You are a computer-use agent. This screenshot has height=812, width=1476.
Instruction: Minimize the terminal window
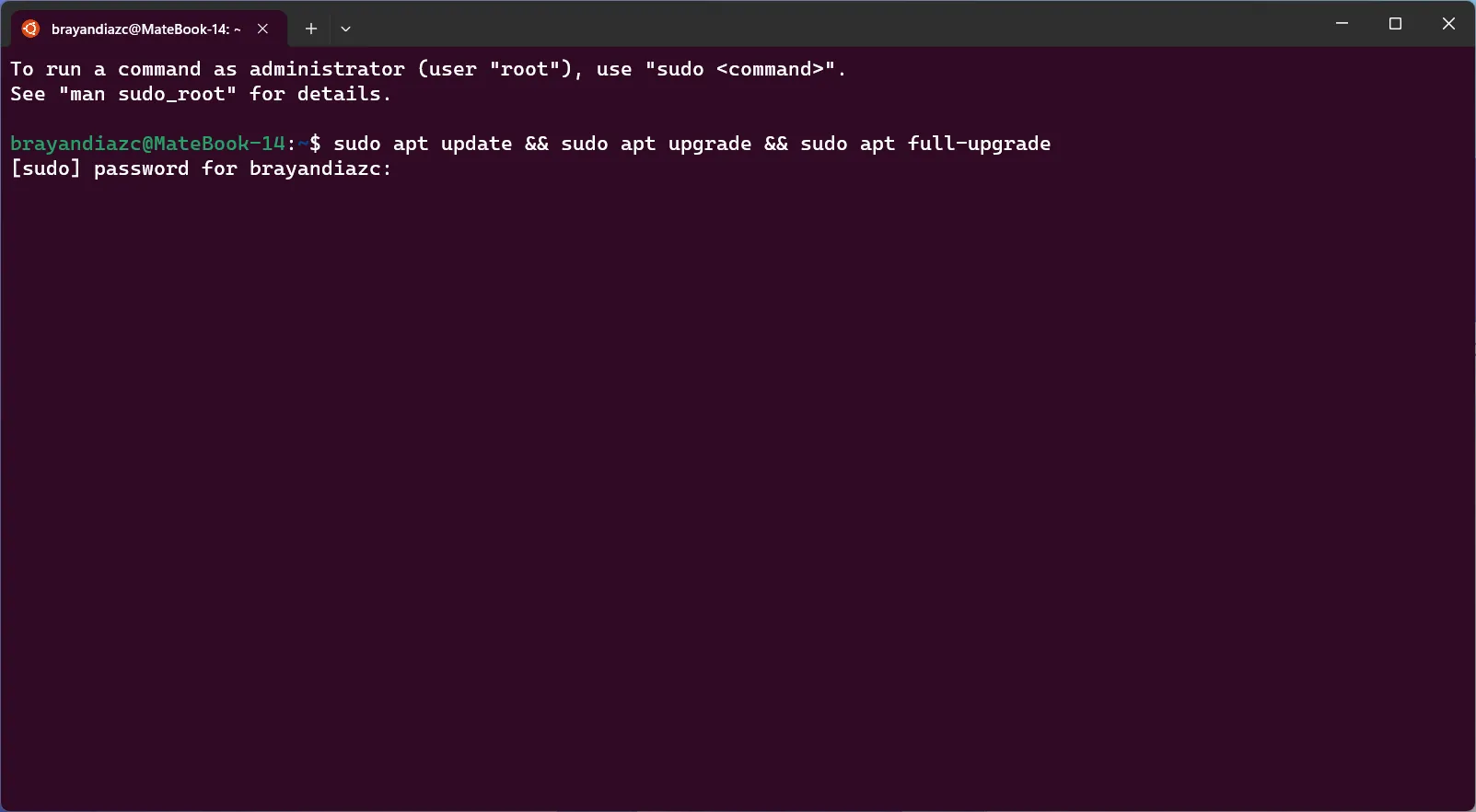point(1342,24)
